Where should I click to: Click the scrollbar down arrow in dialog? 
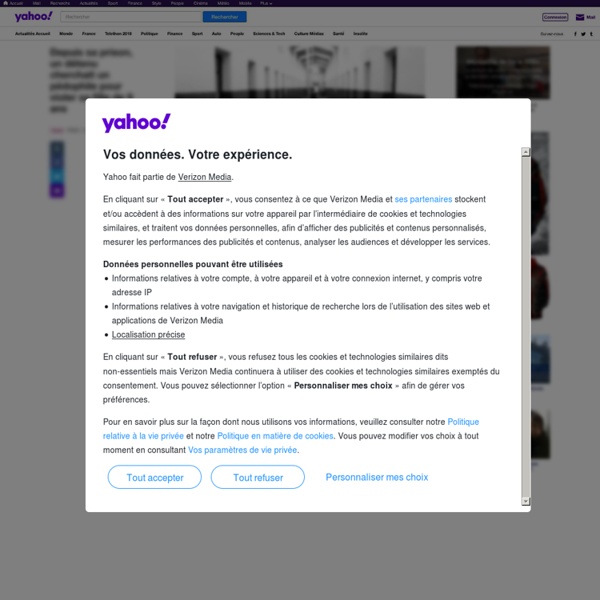coord(526,501)
